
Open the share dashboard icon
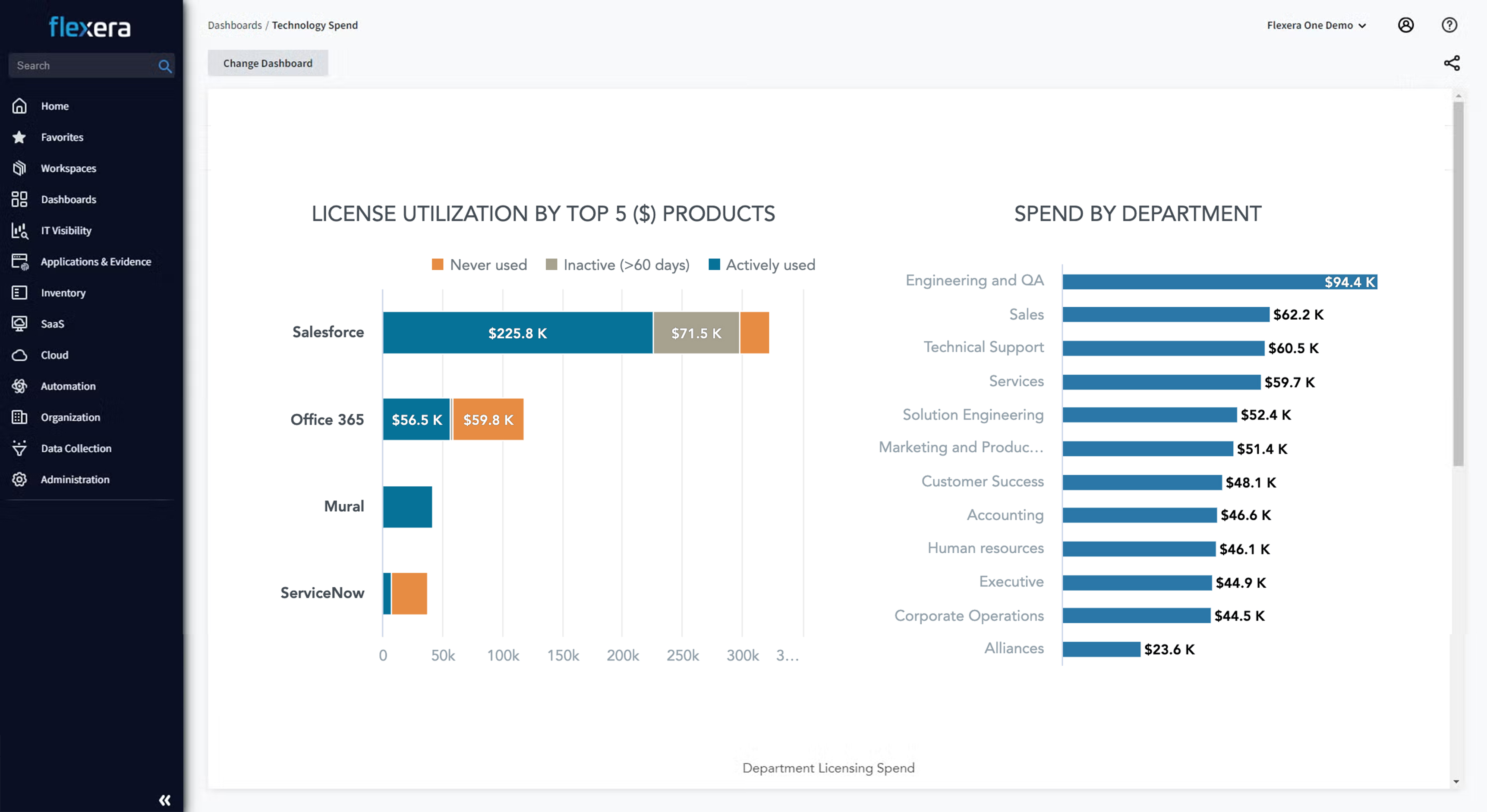tap(1451, 63)
